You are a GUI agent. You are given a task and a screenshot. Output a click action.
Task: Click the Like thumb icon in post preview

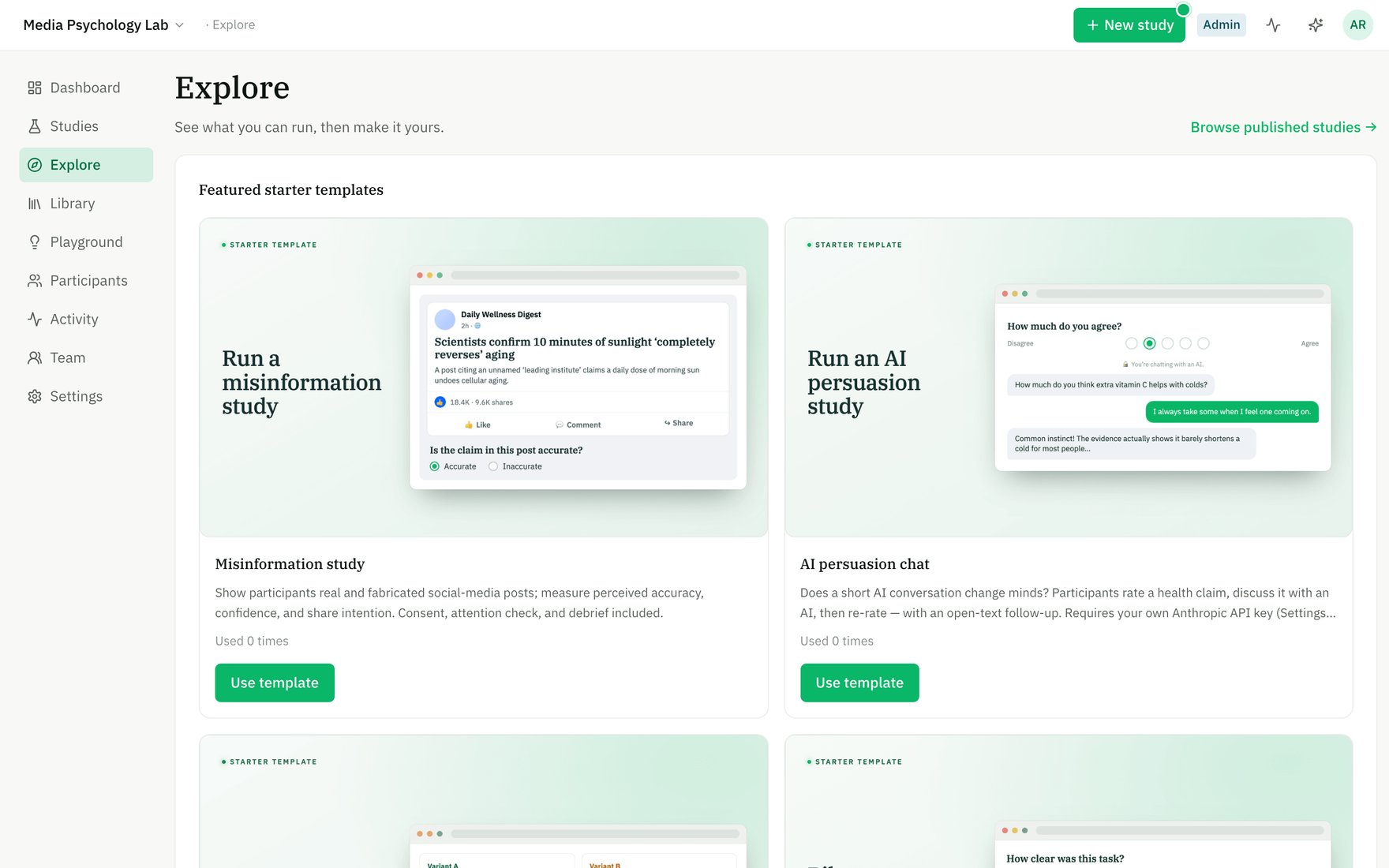469,425
